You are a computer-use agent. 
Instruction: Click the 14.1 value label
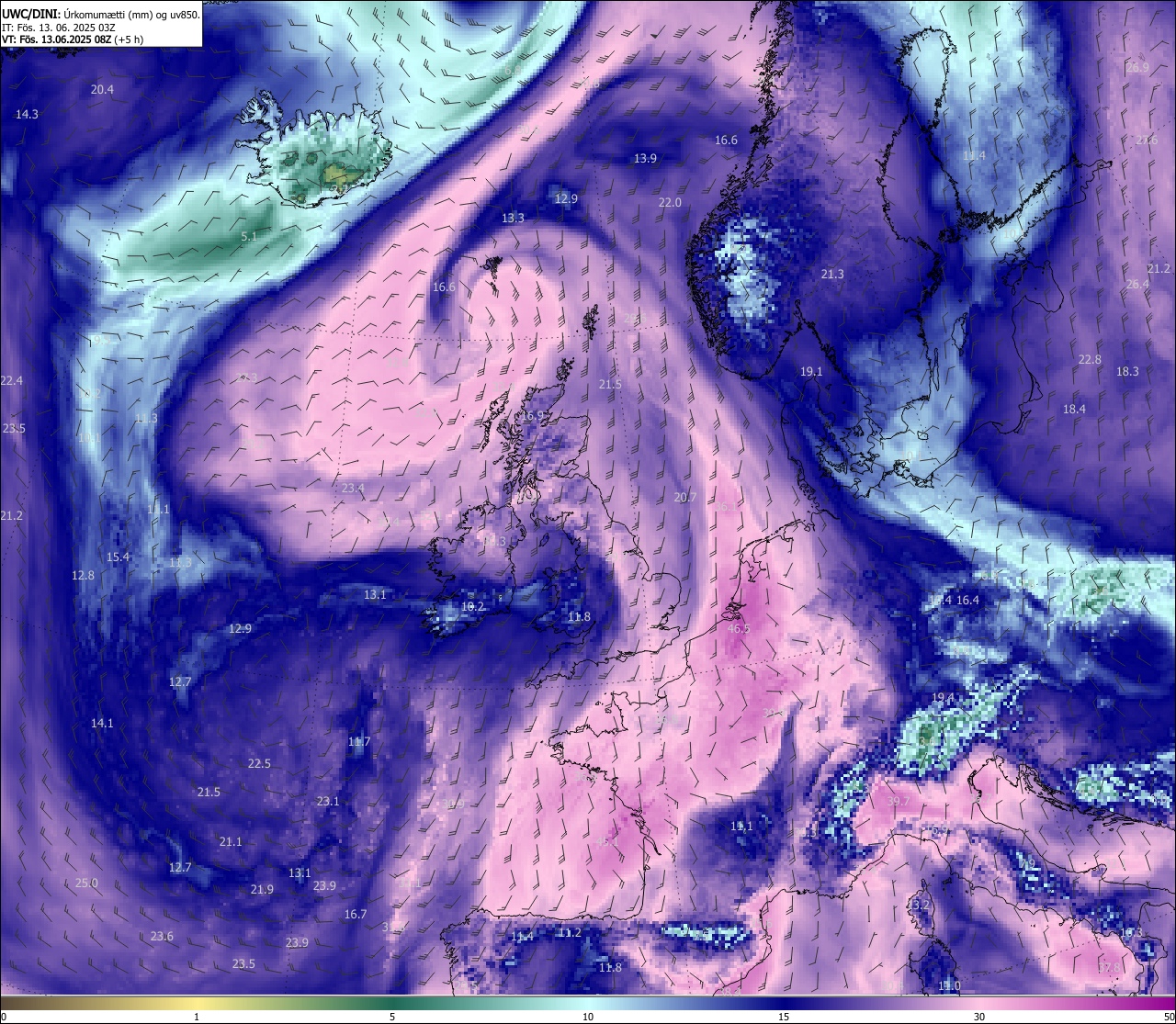click(x=102, y=724)
